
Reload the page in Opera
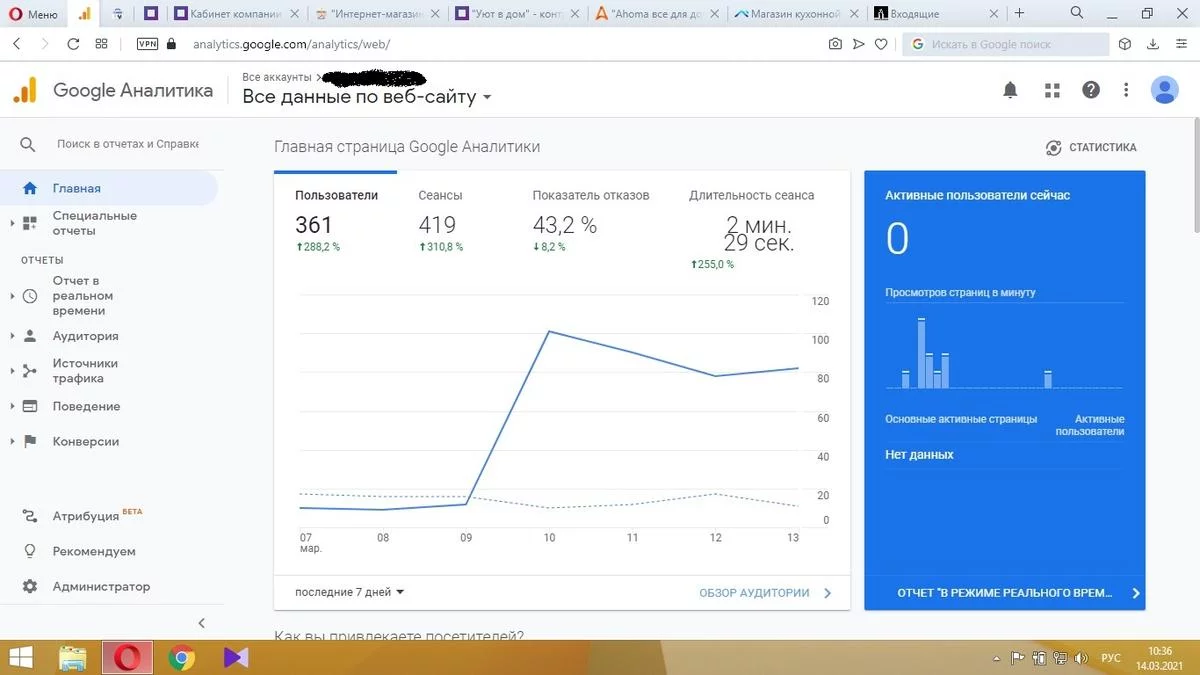[73, 44]
